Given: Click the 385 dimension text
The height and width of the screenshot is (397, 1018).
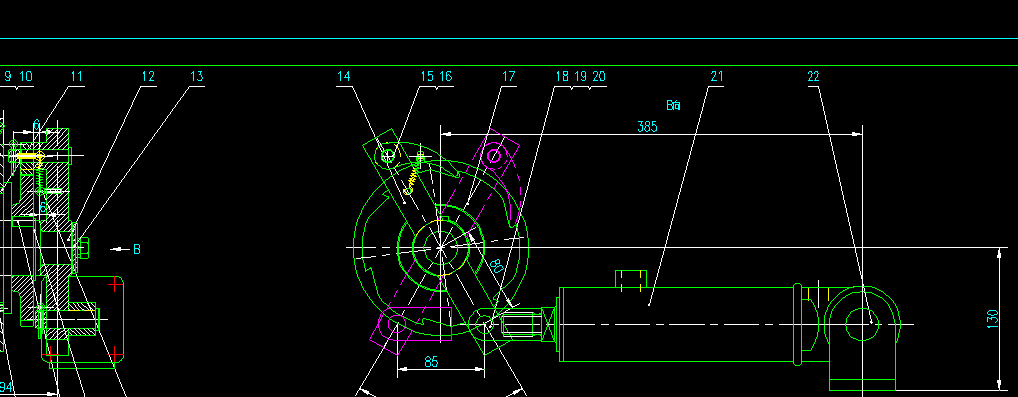Looking at the screenshot, I should coord(647,127).
